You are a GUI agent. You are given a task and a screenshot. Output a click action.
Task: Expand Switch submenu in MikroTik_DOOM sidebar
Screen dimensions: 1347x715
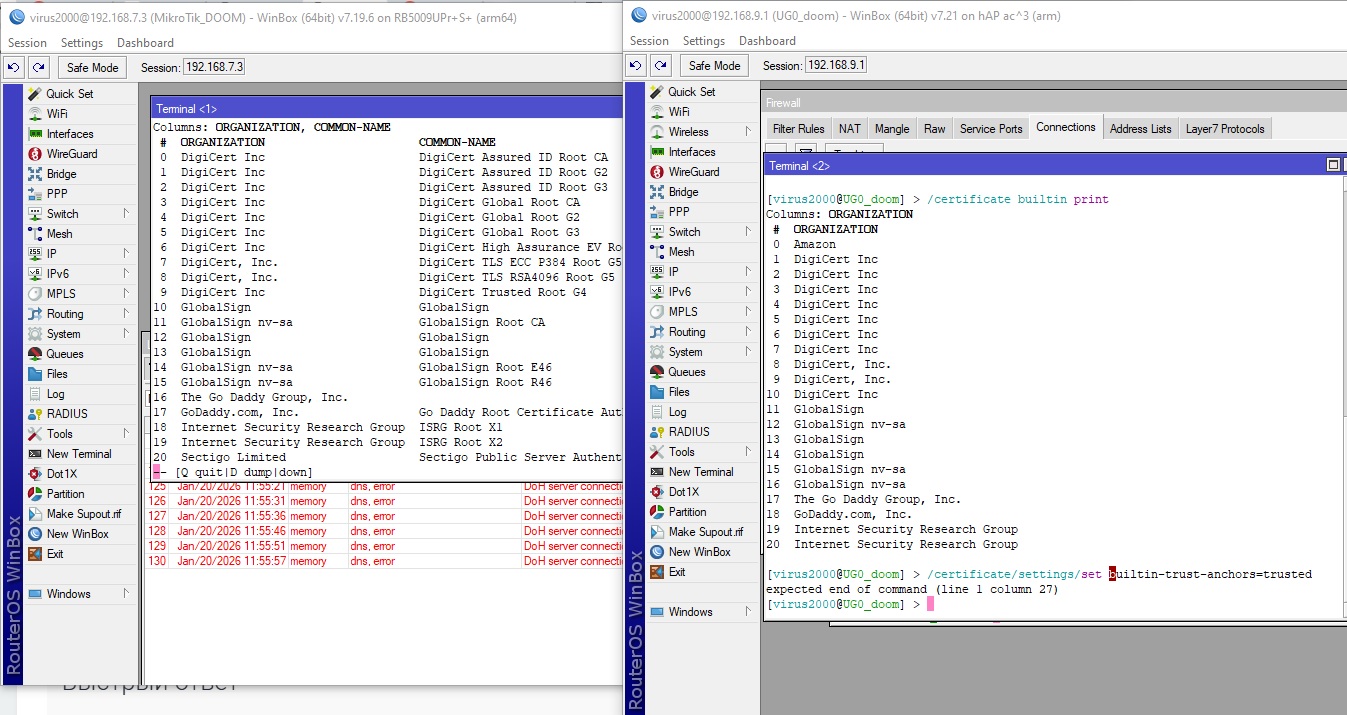(x=126, y=214)
